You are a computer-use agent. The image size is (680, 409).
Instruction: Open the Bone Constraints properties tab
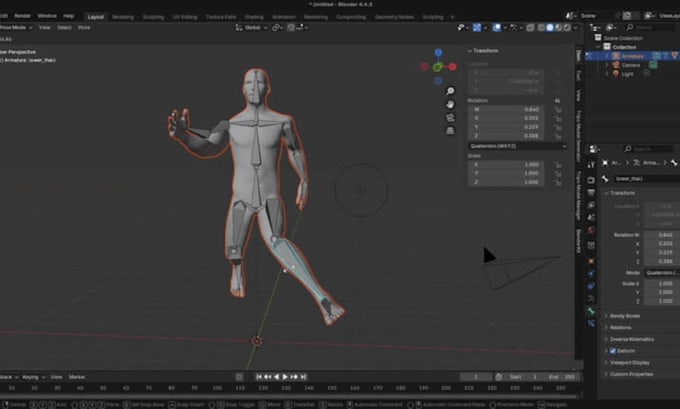591,323
